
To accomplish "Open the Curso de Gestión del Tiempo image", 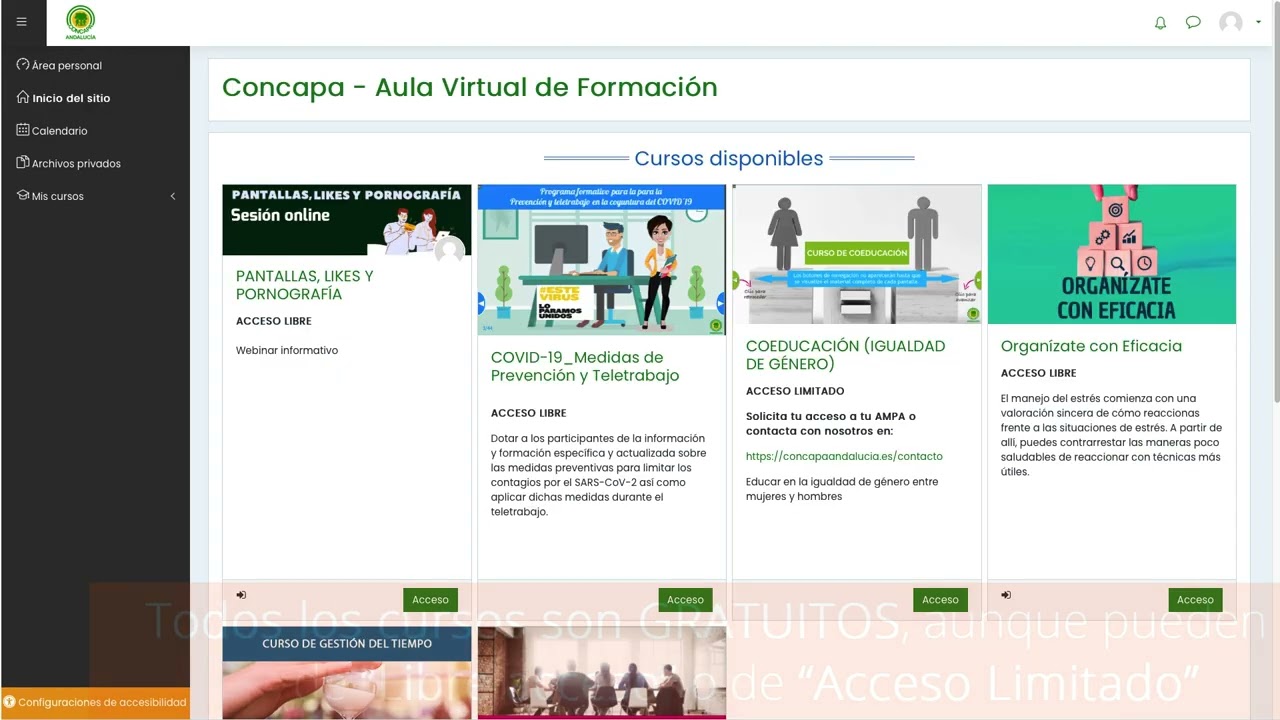I will pos(346,673).
